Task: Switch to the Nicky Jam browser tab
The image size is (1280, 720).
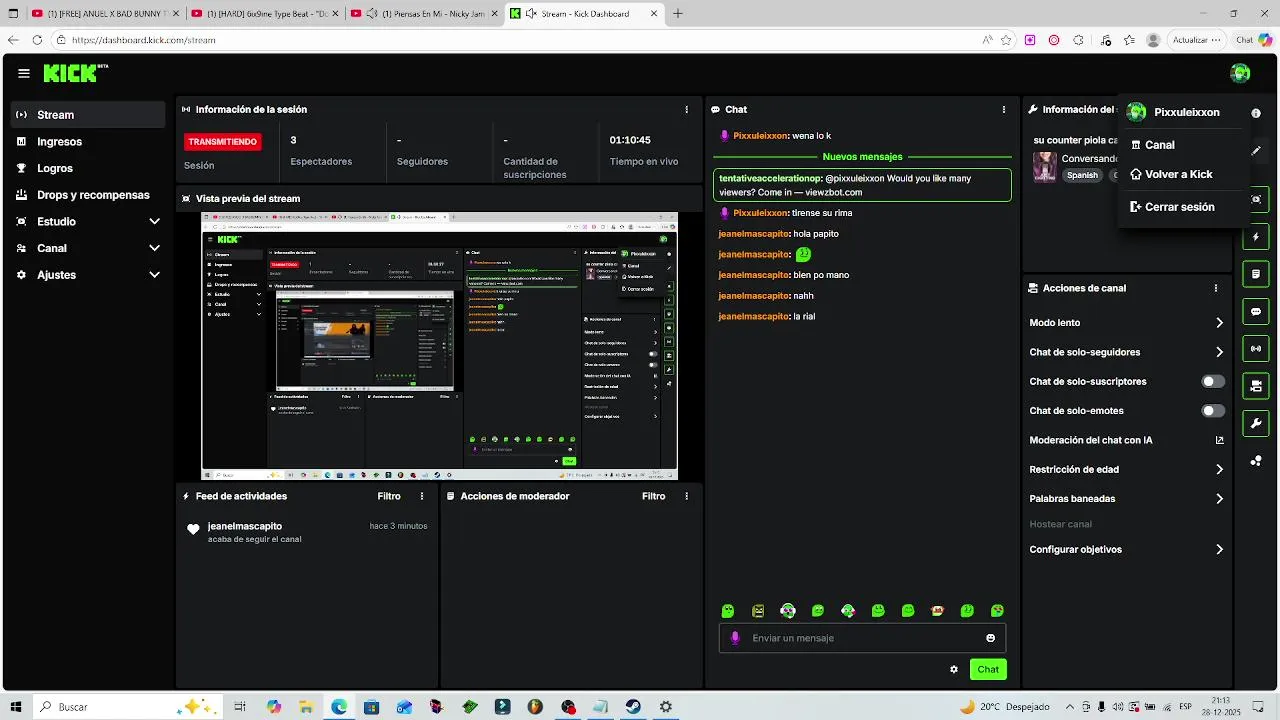Action: click(424, 13)
